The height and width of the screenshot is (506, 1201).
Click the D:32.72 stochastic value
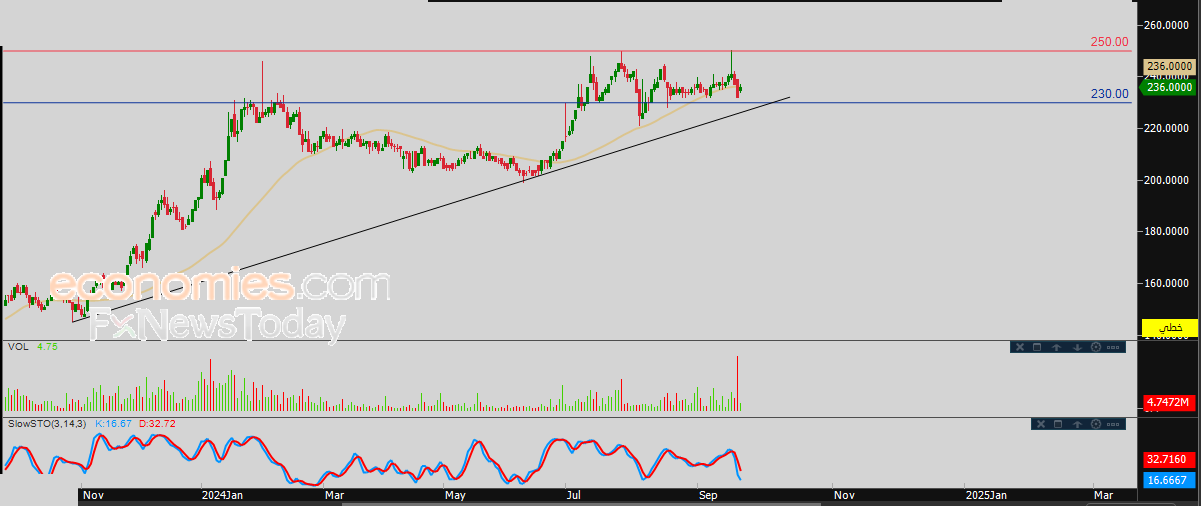(157, 424)
